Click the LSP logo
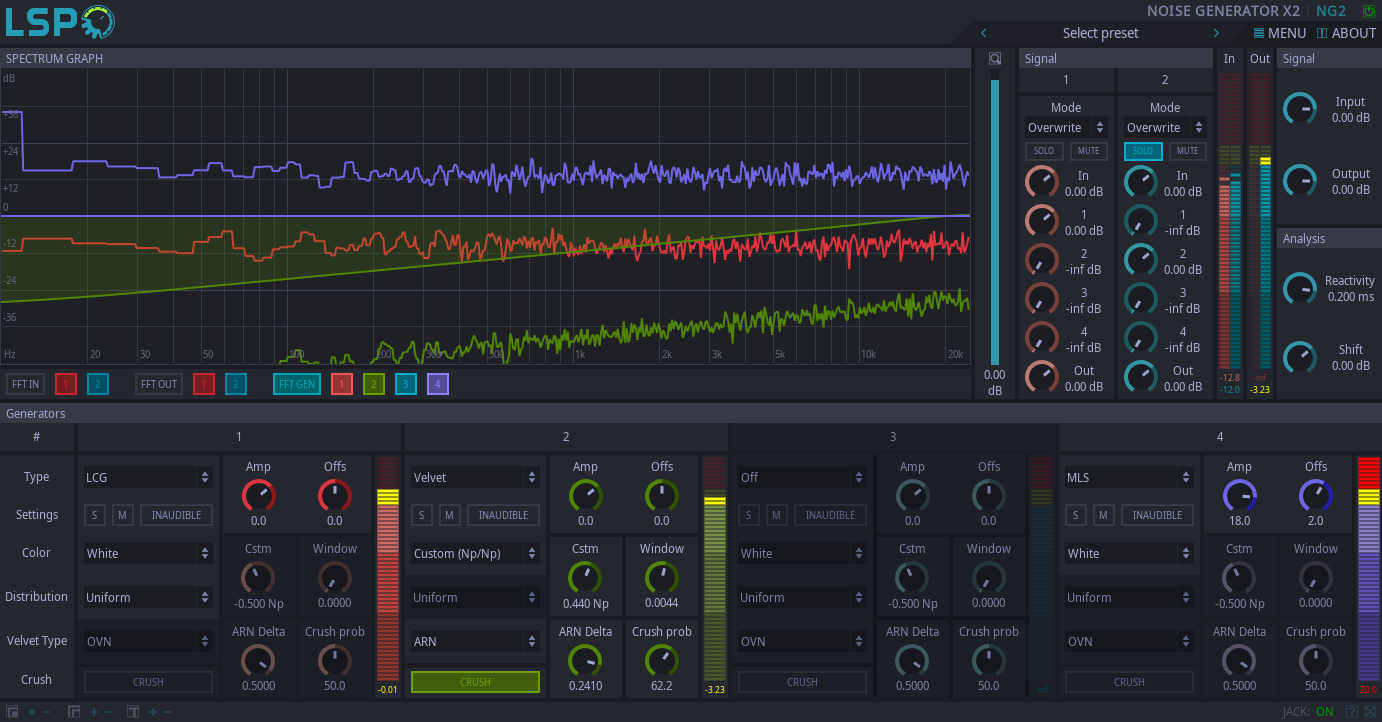This screenshot has width=1382, height=722. [60, 22]
